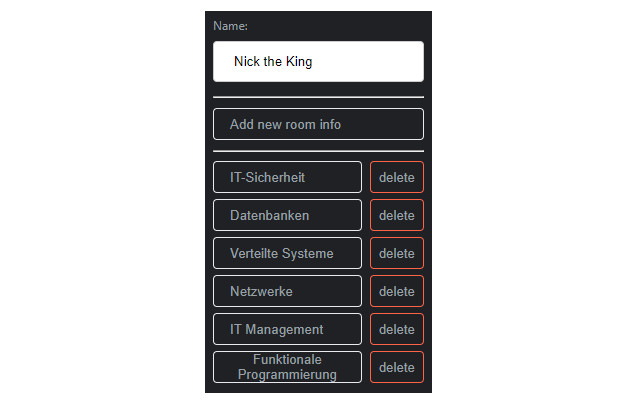Select the Datenbanken room entry
The width and height of the screenshot is (640, 400).
pos(287,215)
